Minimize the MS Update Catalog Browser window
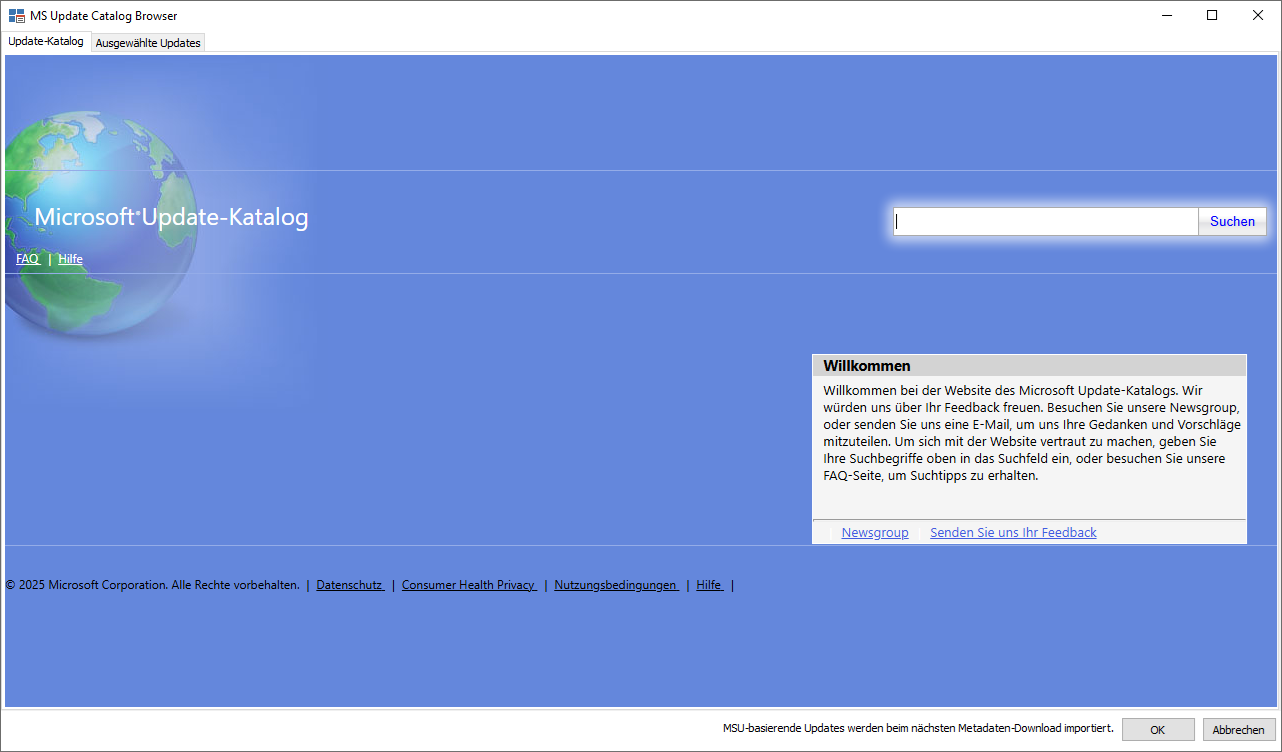Image resolution: width=1282 pixels, height=752 pixels. click(1166, 15)
